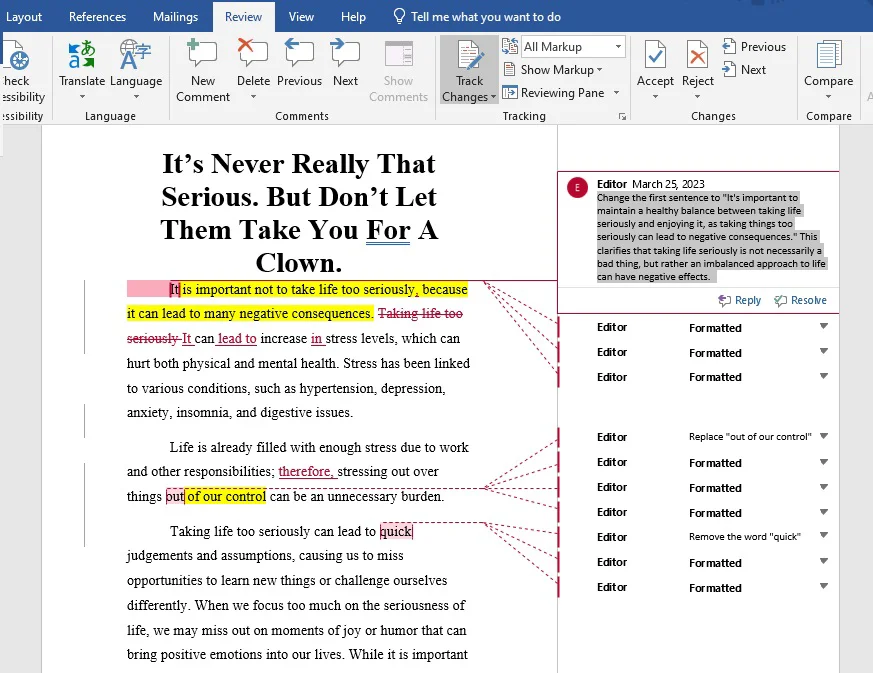Expand the Show Markup menu
This screenshot has width=873, height=673.
point(561,70)
